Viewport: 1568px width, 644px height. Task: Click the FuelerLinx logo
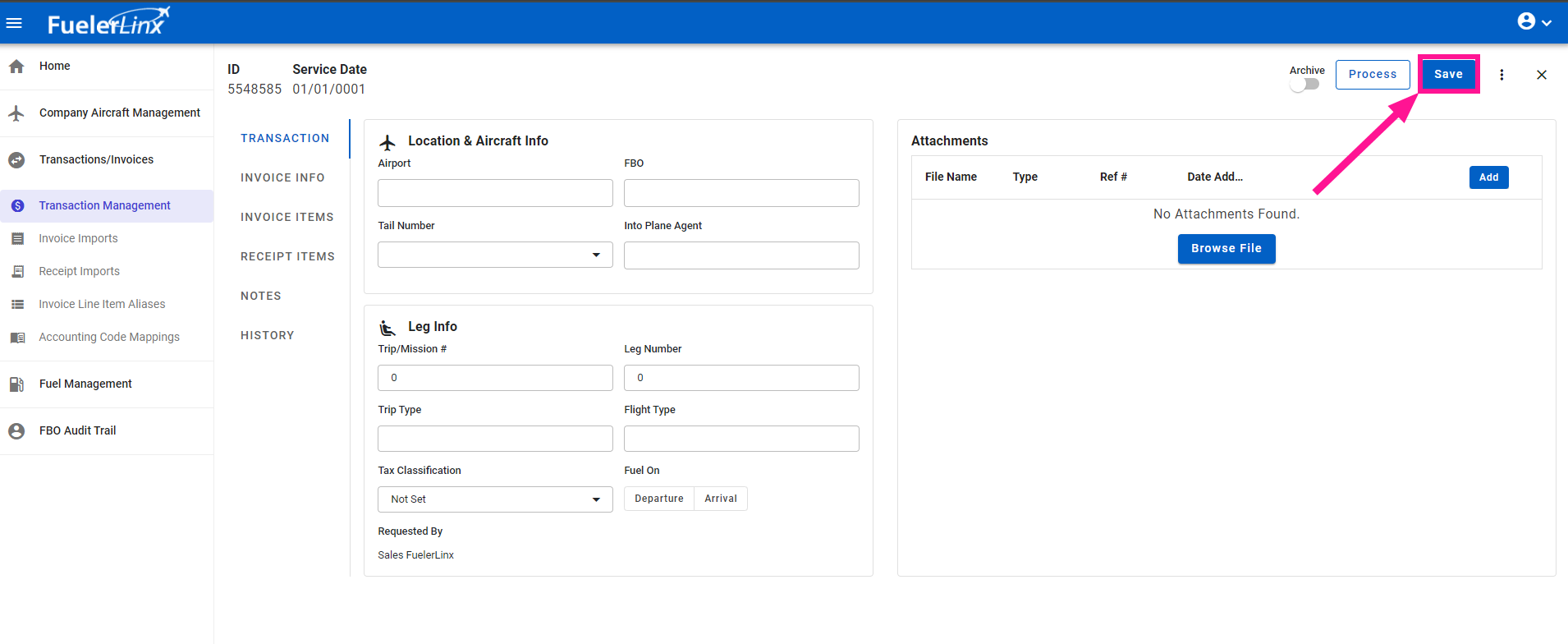point(108,22)
